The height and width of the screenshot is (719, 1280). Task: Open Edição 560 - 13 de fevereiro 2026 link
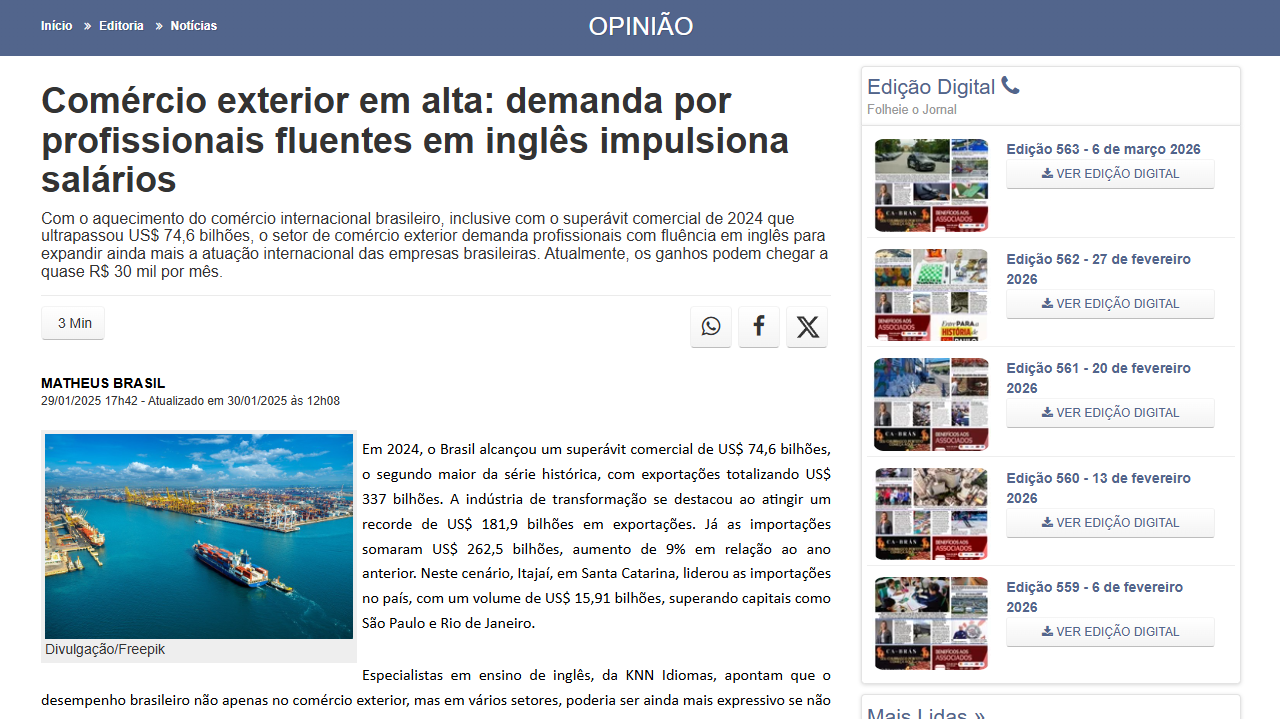(1099, 488)
